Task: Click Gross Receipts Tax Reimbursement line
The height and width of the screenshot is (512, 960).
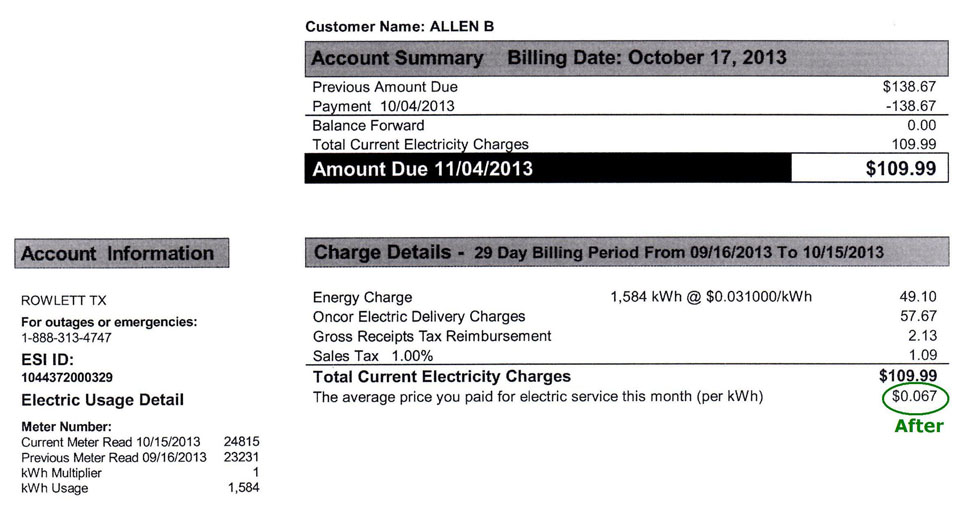Action: click(624, 336)
